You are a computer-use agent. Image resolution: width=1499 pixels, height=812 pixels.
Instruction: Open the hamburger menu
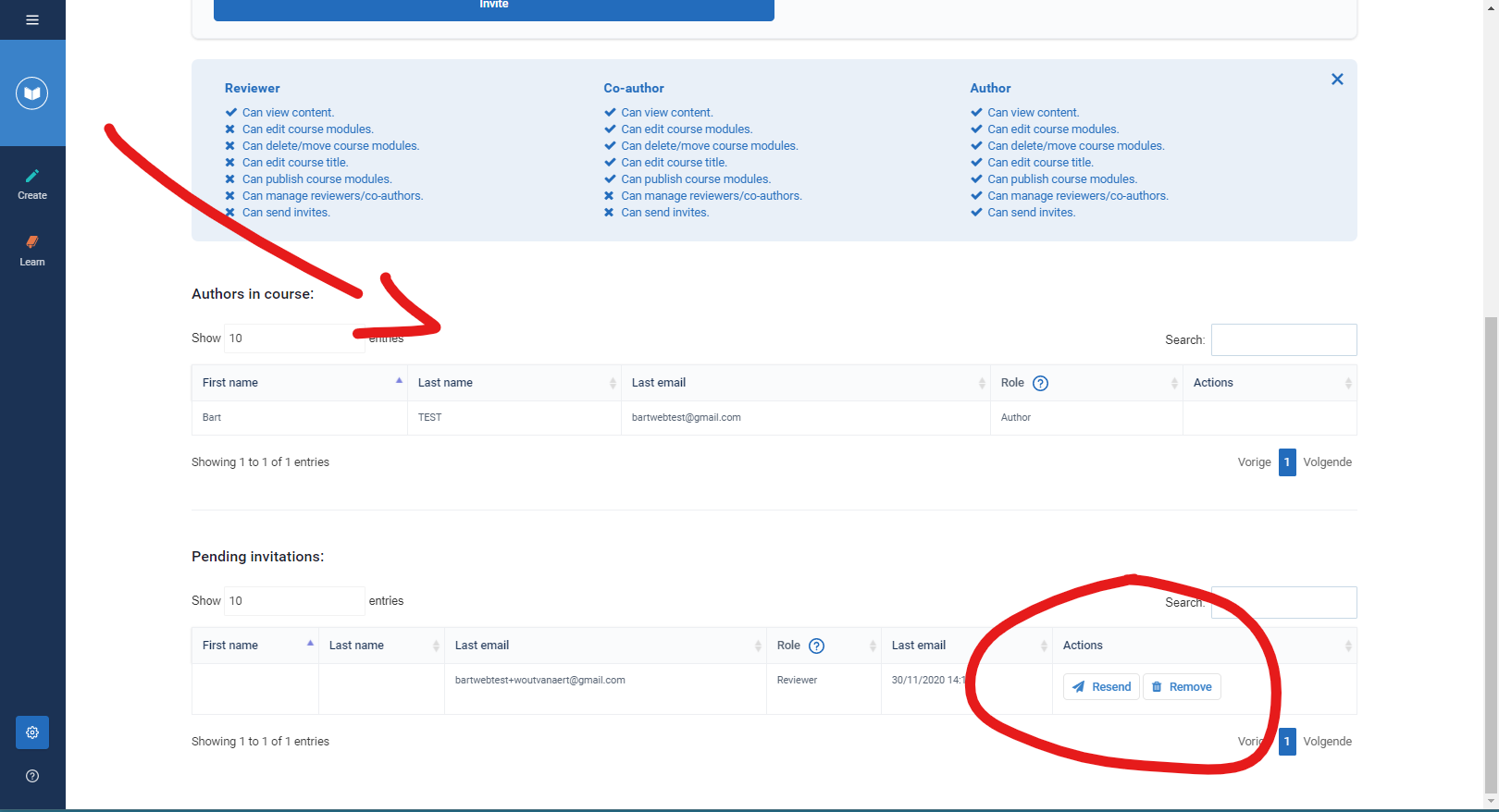(x=32, y=19)
